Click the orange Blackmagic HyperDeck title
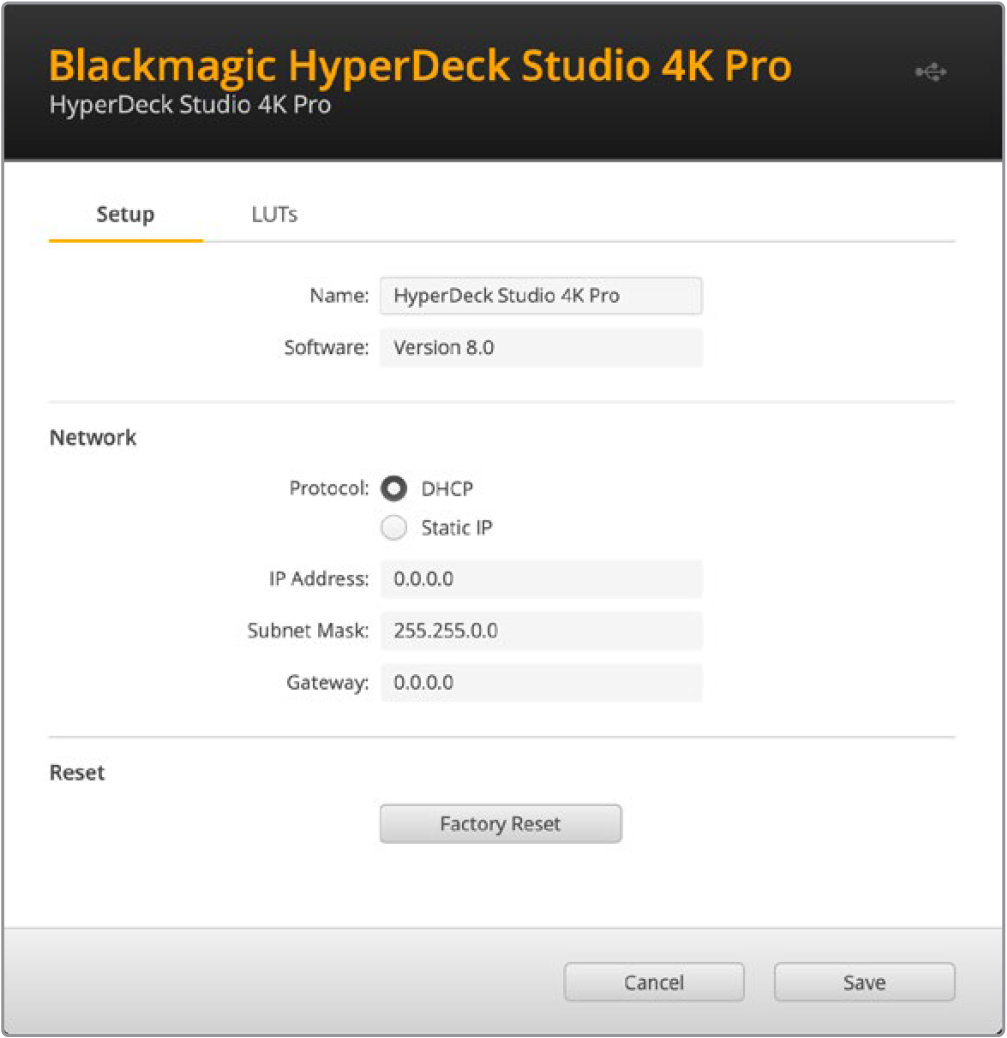Screen dimensions: 1007x1038 (x=420, y=66)
